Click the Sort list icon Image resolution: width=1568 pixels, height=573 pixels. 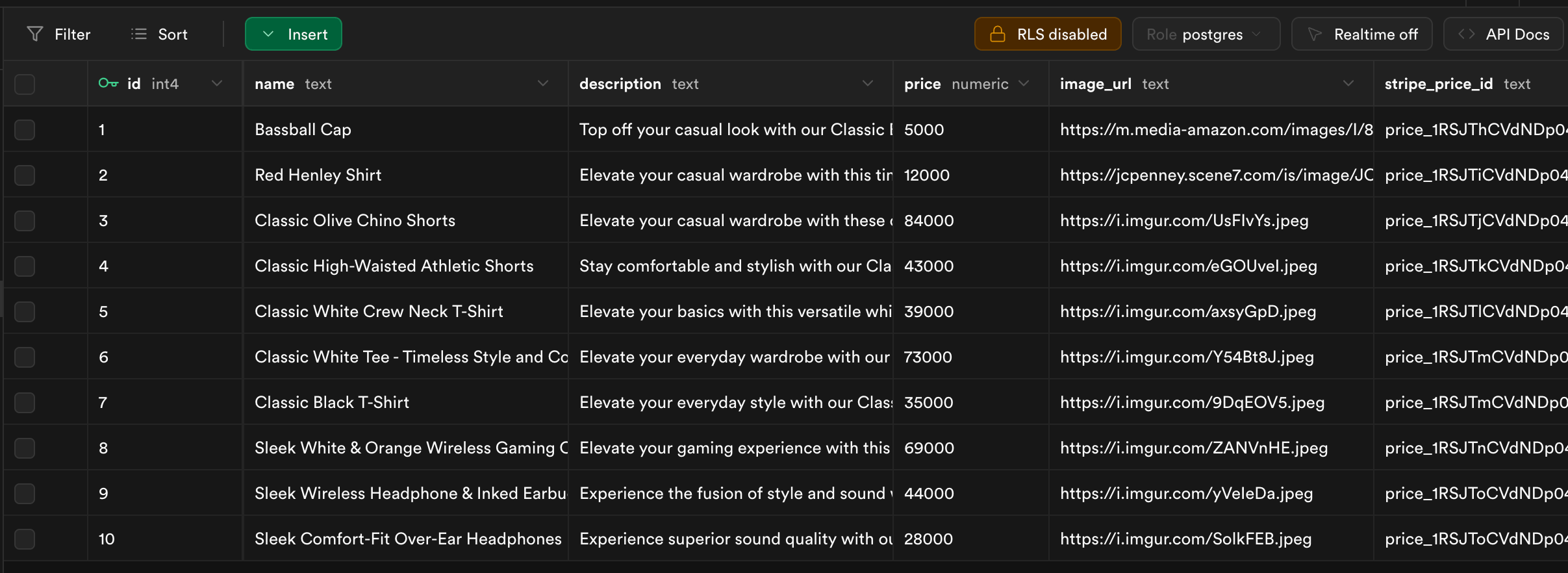point(138,34)
